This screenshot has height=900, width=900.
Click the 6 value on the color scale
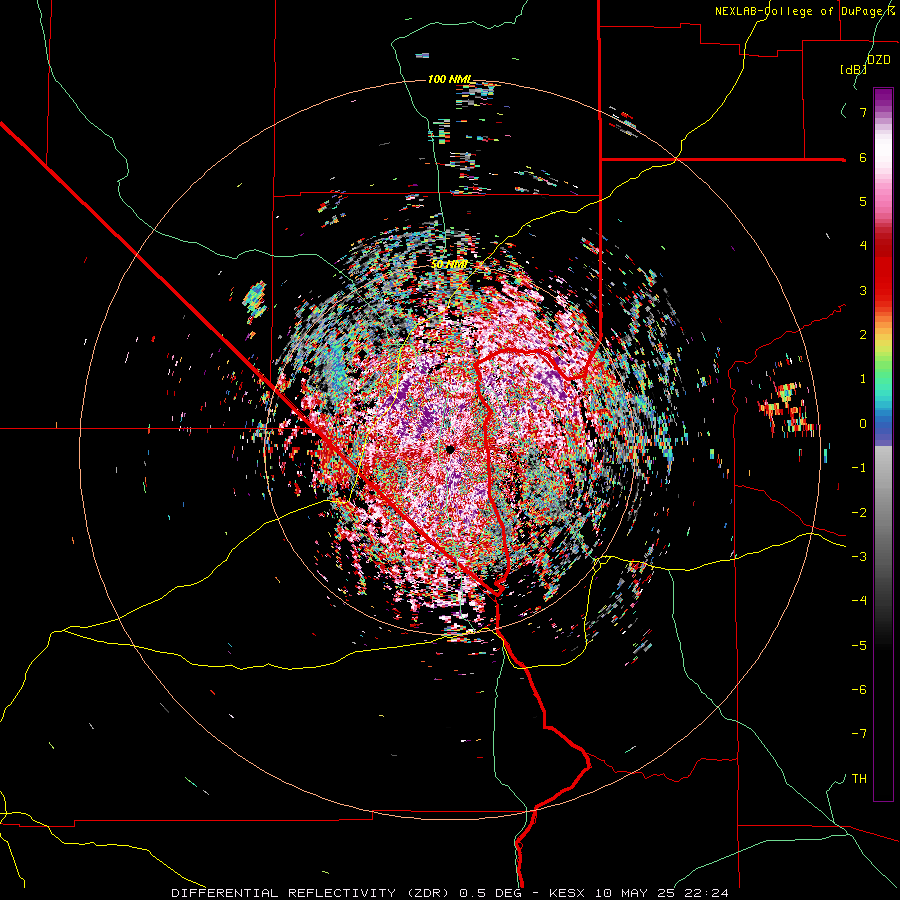coord(863,157)
